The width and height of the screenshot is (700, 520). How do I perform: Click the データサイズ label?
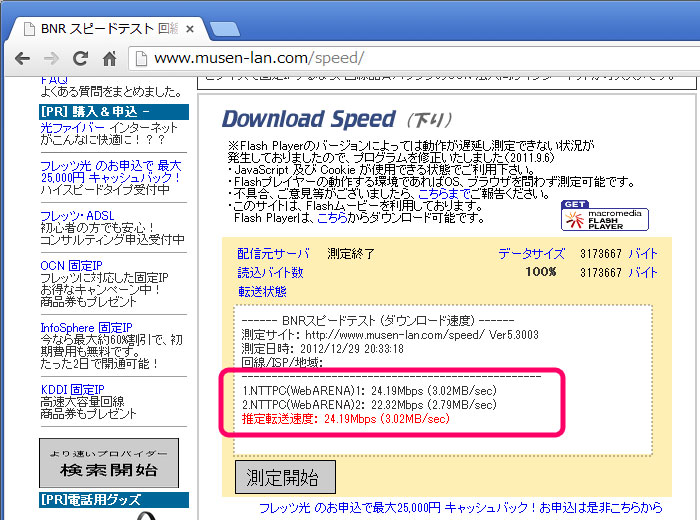532,254
